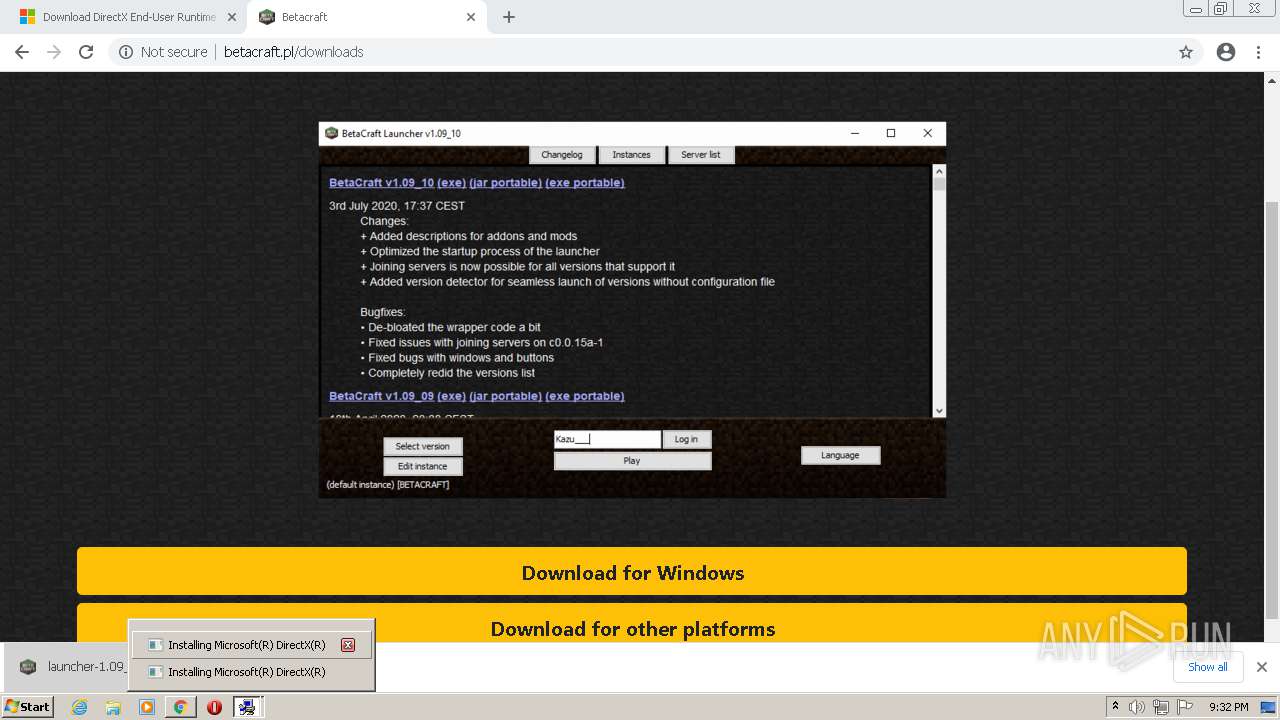The height and width of the screenshot is (720, 1280).
Task: Open Action Center flag icon
Action: click(x=1185, y=707)
